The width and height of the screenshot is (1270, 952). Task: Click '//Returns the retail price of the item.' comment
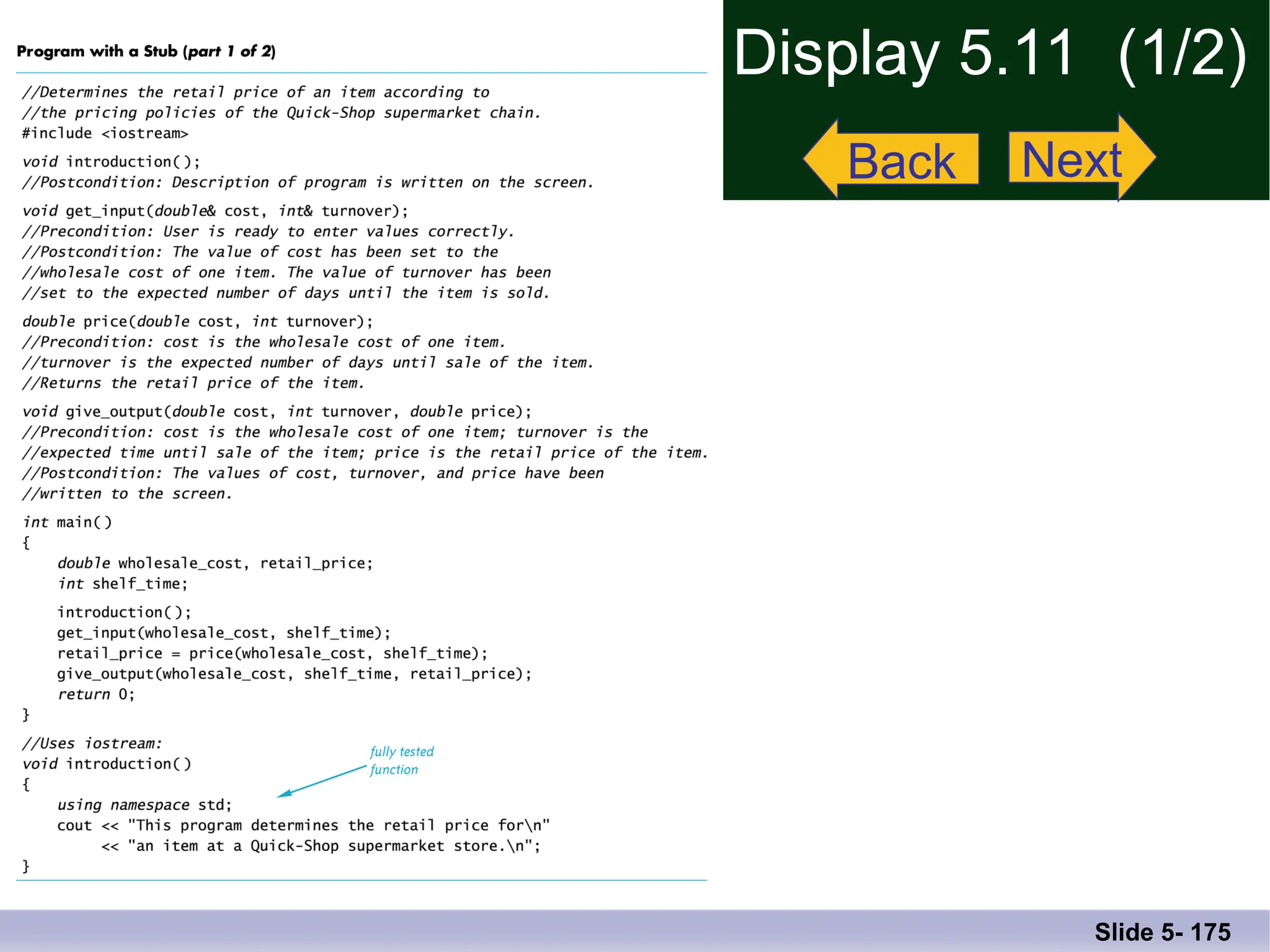(x=193, y=383)
